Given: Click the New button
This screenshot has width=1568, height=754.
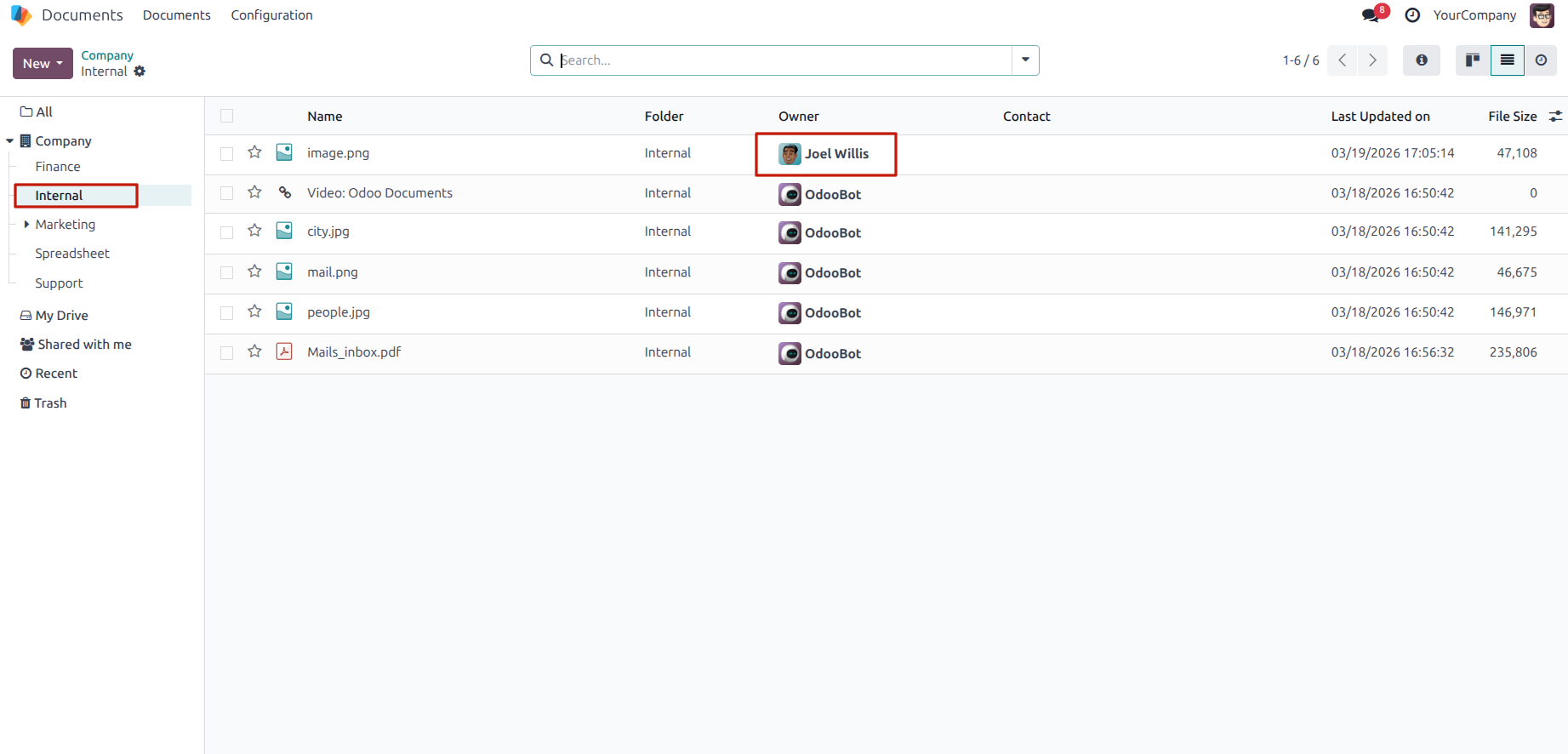Looking at the screenshot, I should [x=43, y=63].
